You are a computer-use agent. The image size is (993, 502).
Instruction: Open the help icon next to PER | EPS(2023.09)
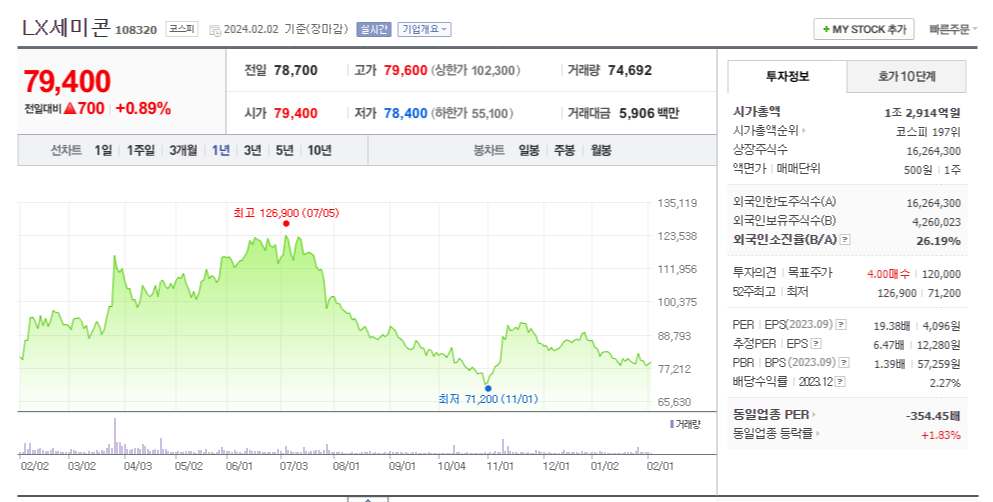[x=841, y=325]
